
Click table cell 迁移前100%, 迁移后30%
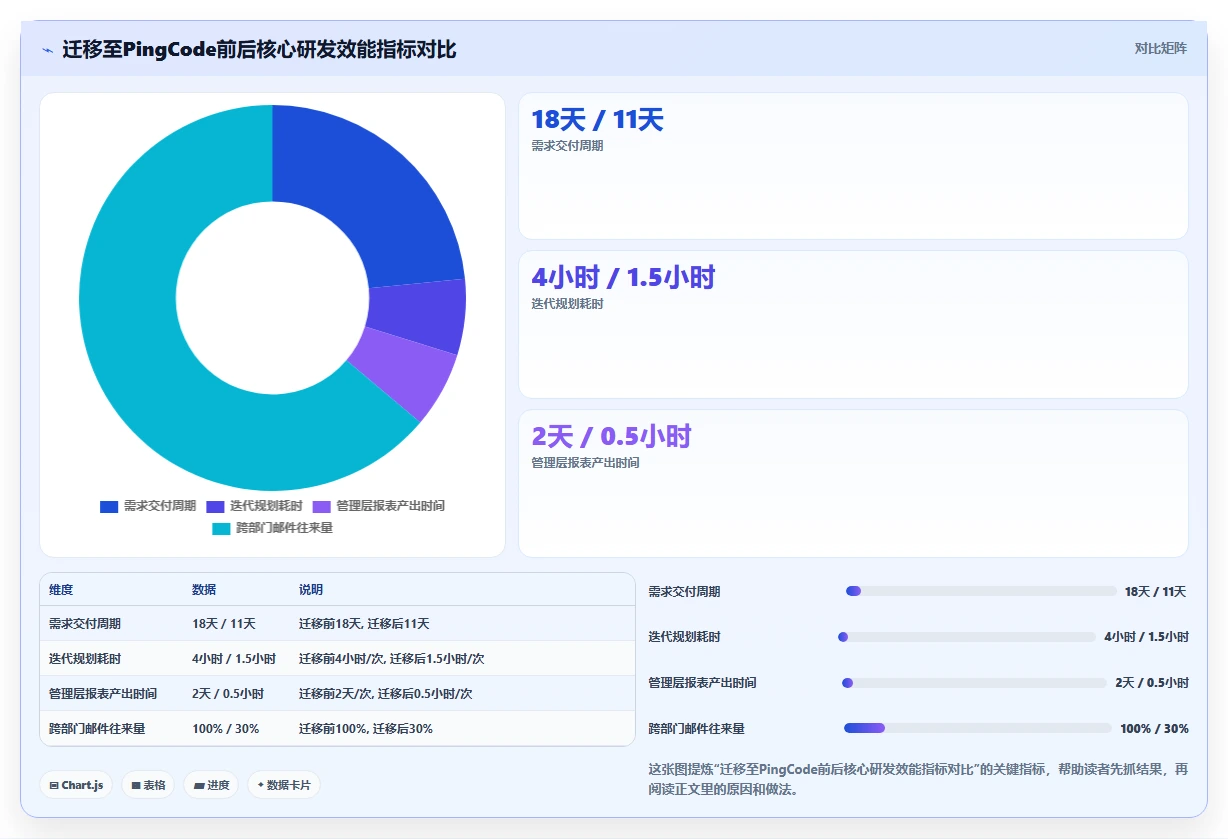coord(366,729)
